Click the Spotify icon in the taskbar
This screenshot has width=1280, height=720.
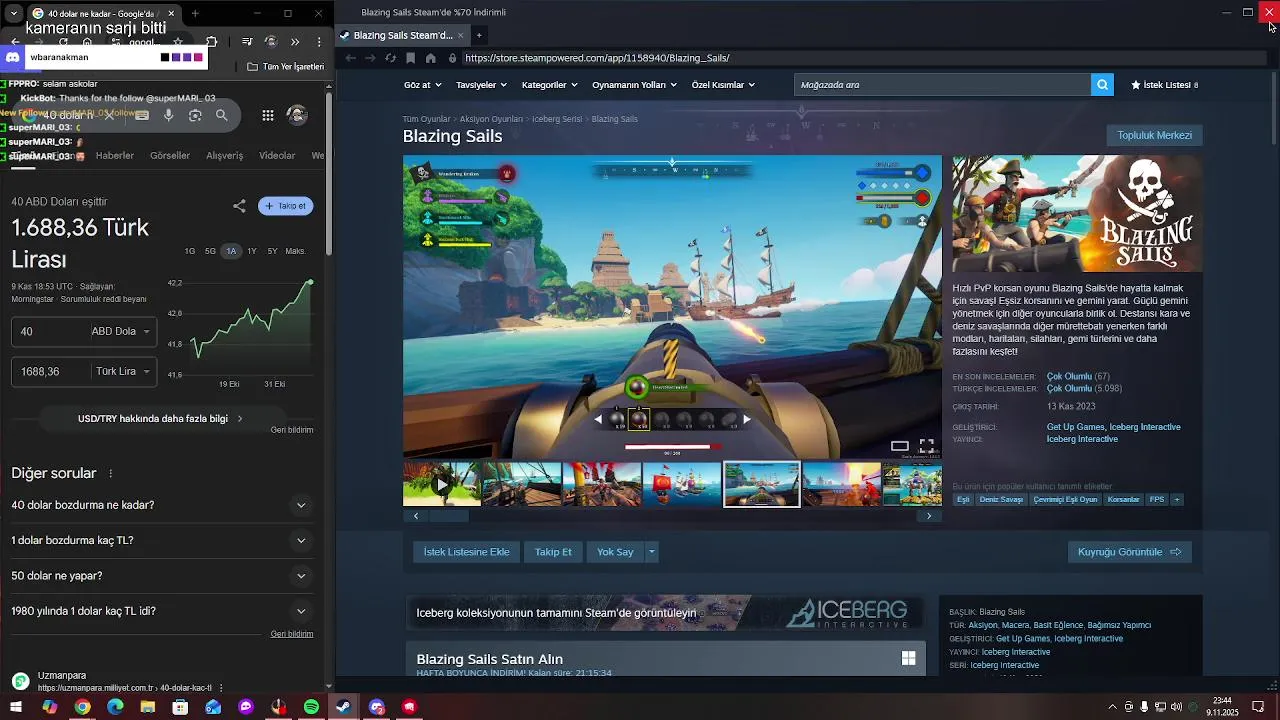click(x=311, y=707)
